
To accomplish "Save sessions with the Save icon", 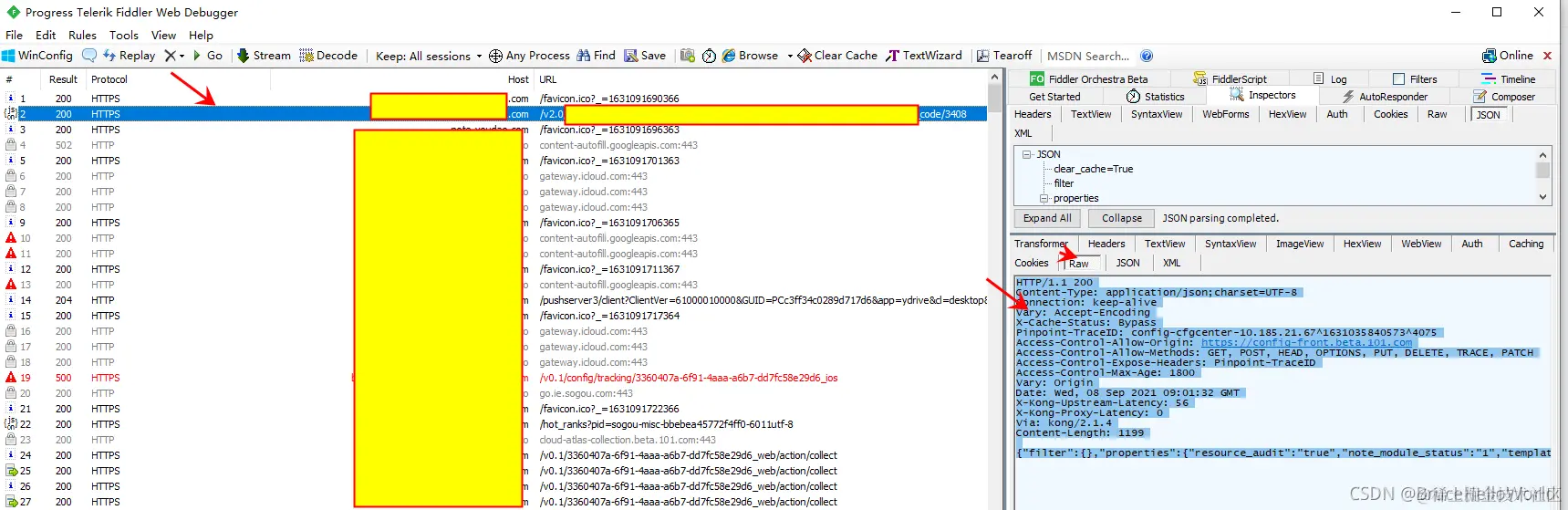I will pos(645,56).
